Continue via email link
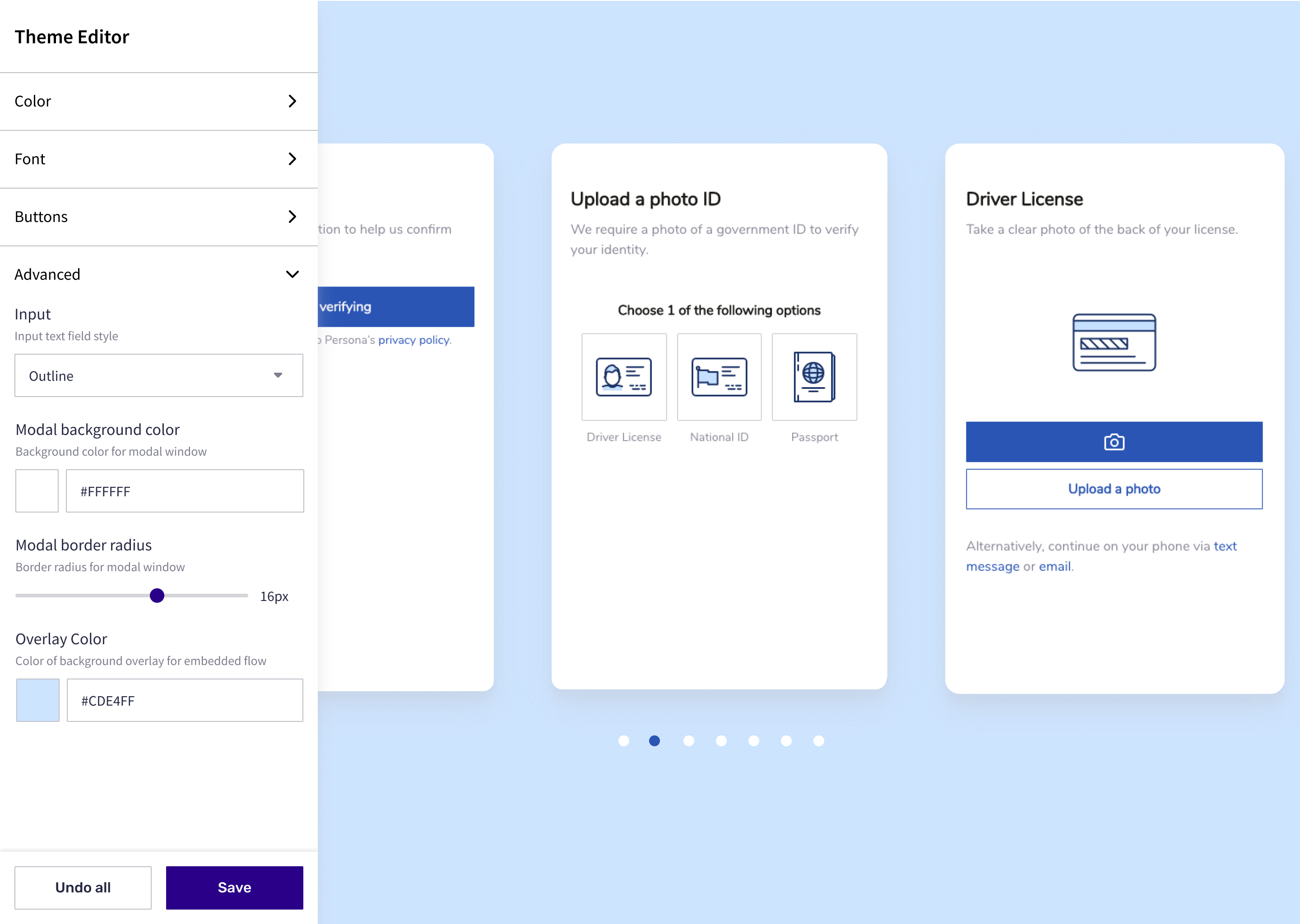The height and width of the screenshot is (924, 1300). tap(1055, 566)
